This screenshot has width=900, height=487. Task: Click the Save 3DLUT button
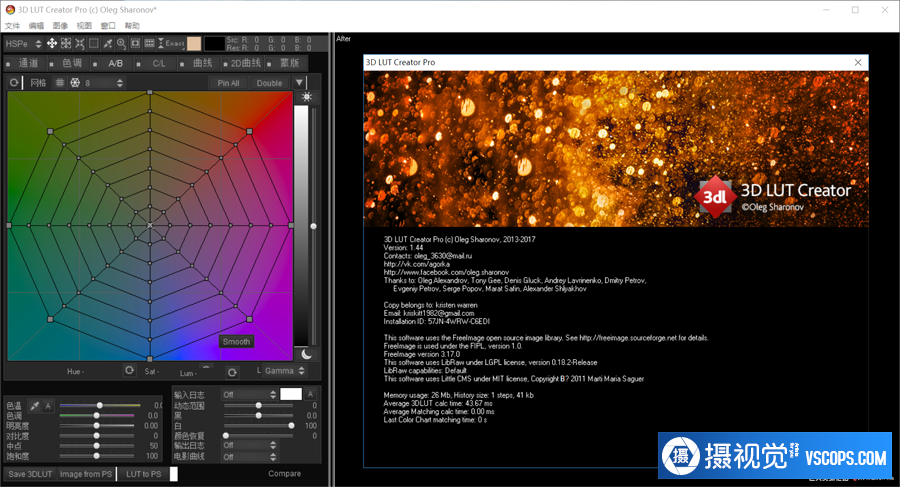click(30, 474)
